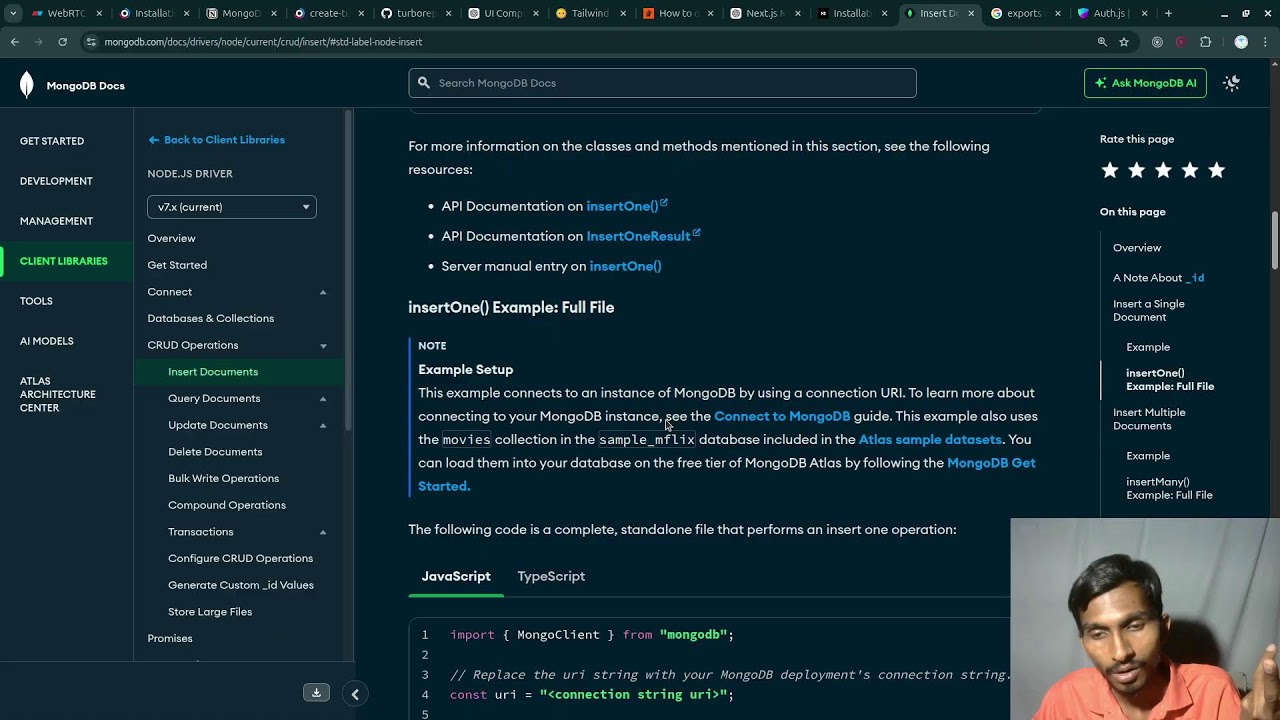Open the TOOLS nav section
1280x720 pixels.
tap(36, 301)
